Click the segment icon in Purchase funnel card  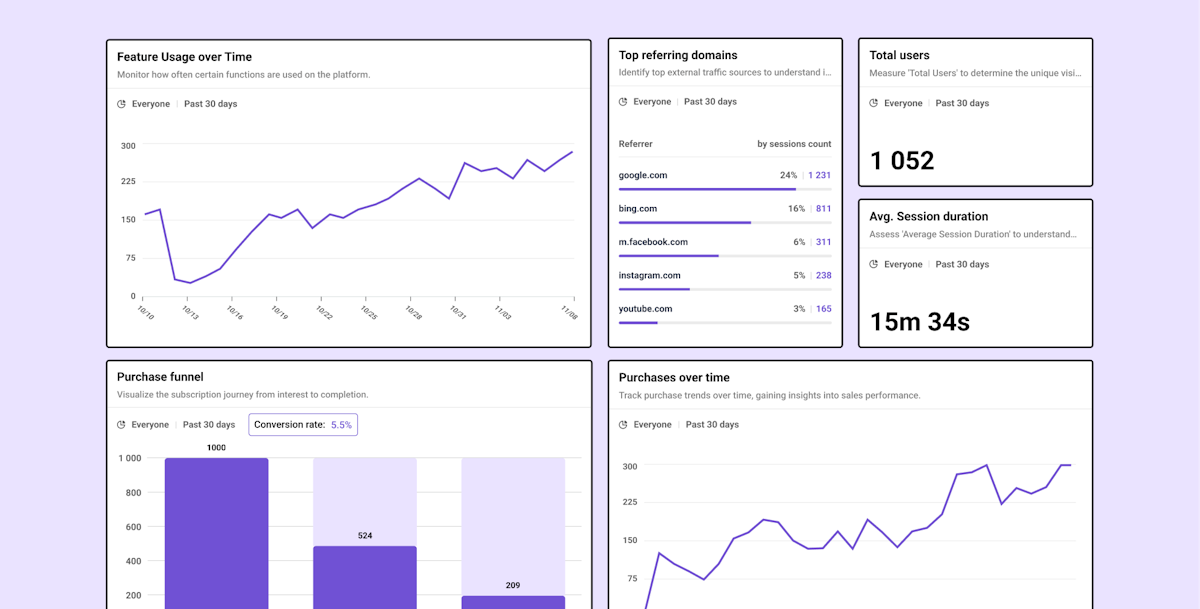tap(122, 425)
